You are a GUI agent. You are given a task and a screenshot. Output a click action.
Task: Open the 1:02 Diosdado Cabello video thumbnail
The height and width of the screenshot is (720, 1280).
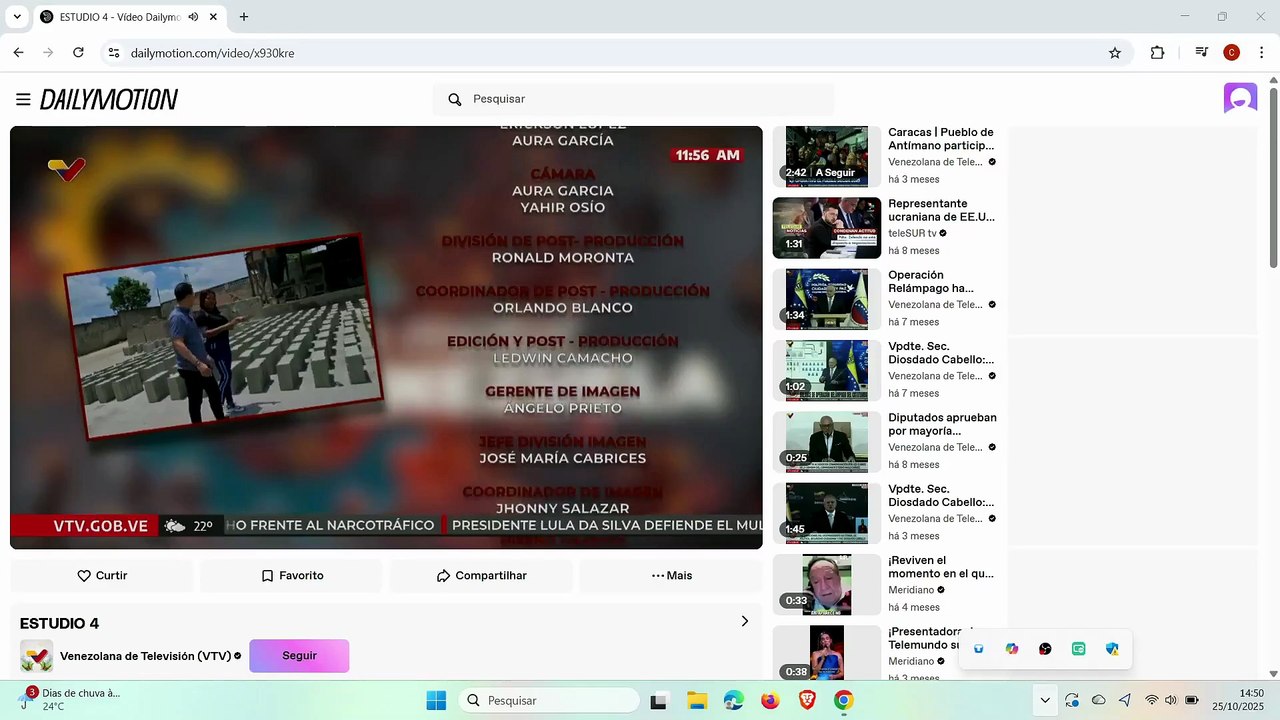pyautogui.click(x=827, y=371)
